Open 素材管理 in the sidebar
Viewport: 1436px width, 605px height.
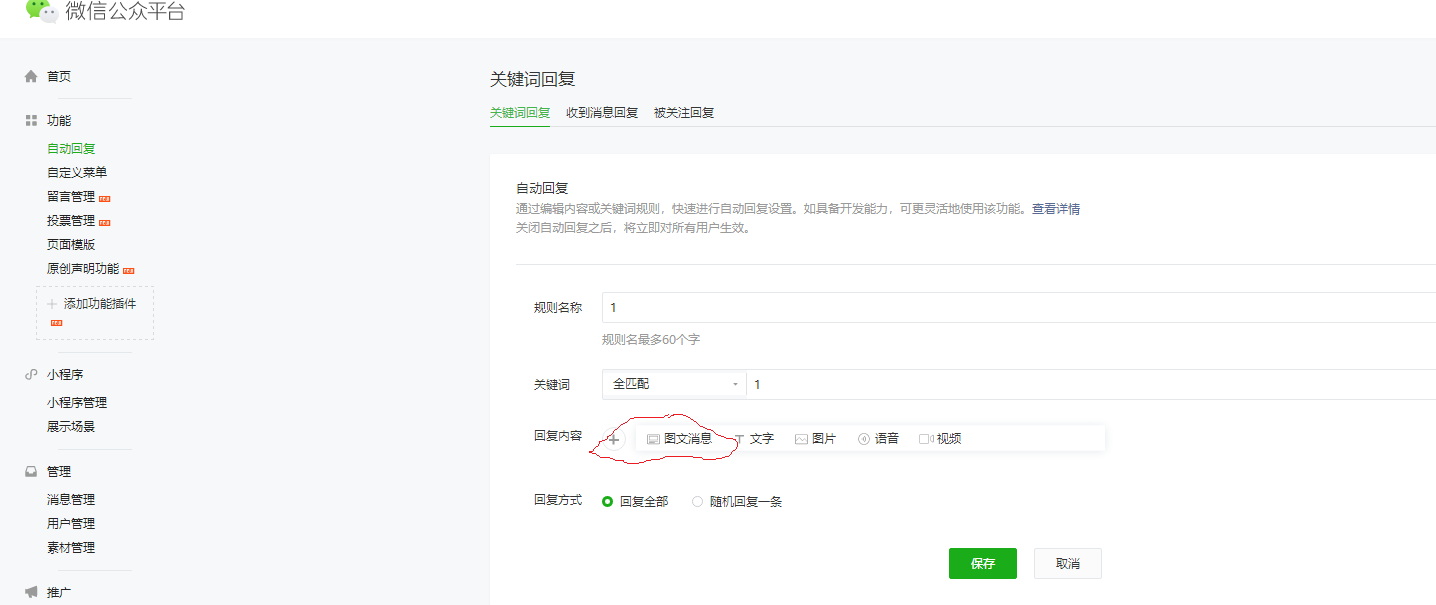pos(71,548)
